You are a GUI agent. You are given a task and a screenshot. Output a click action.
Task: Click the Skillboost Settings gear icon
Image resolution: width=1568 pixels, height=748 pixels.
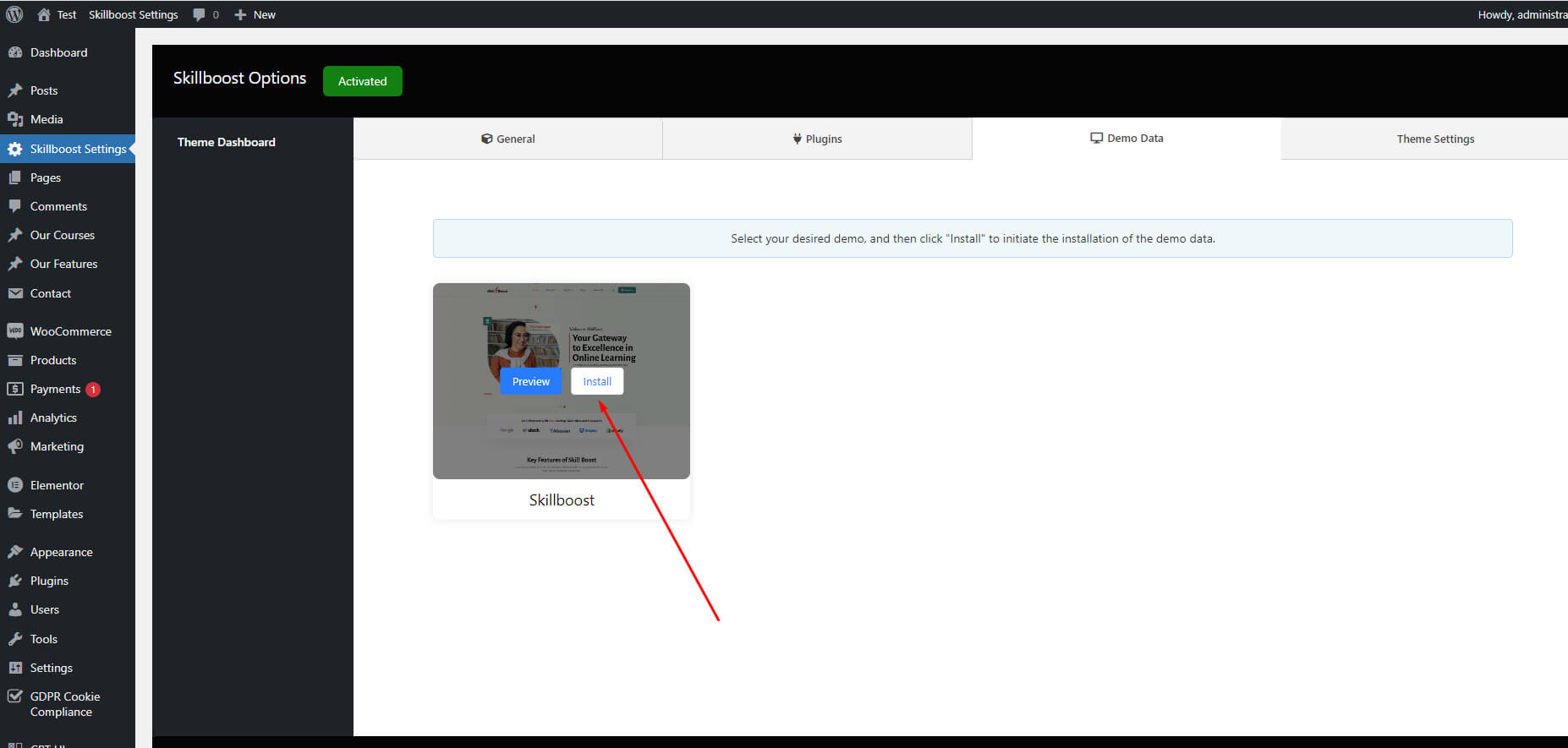point(15,149)
